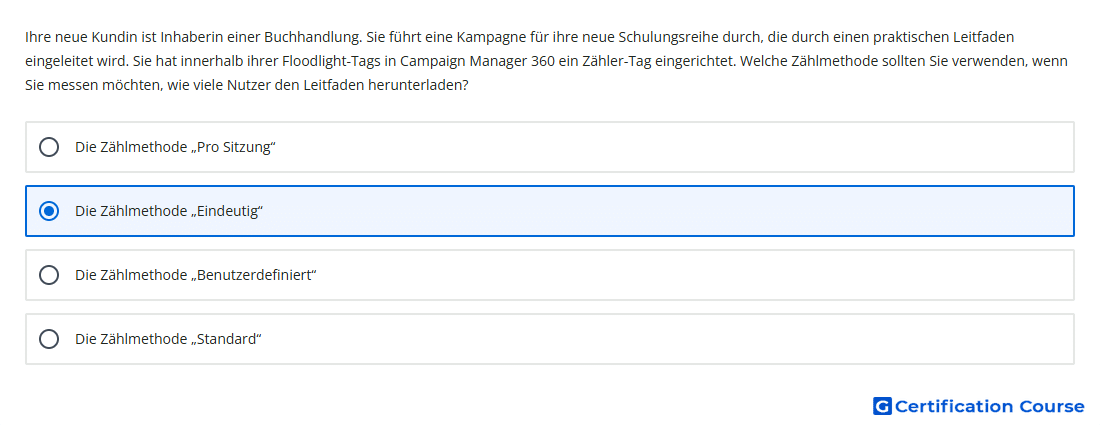The height and width of the screenshot is (425, 1100).
Task: Click the word „Floodlight-Tags“ in the question
Action: pos(328,61)
